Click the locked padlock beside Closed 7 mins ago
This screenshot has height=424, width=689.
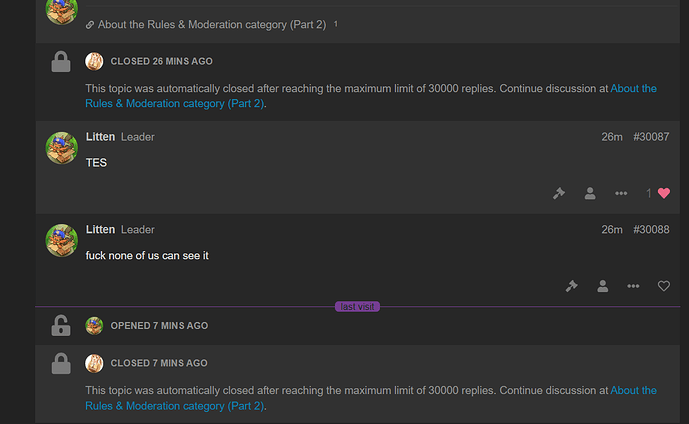pyautogui.click(x=61, y=364)
